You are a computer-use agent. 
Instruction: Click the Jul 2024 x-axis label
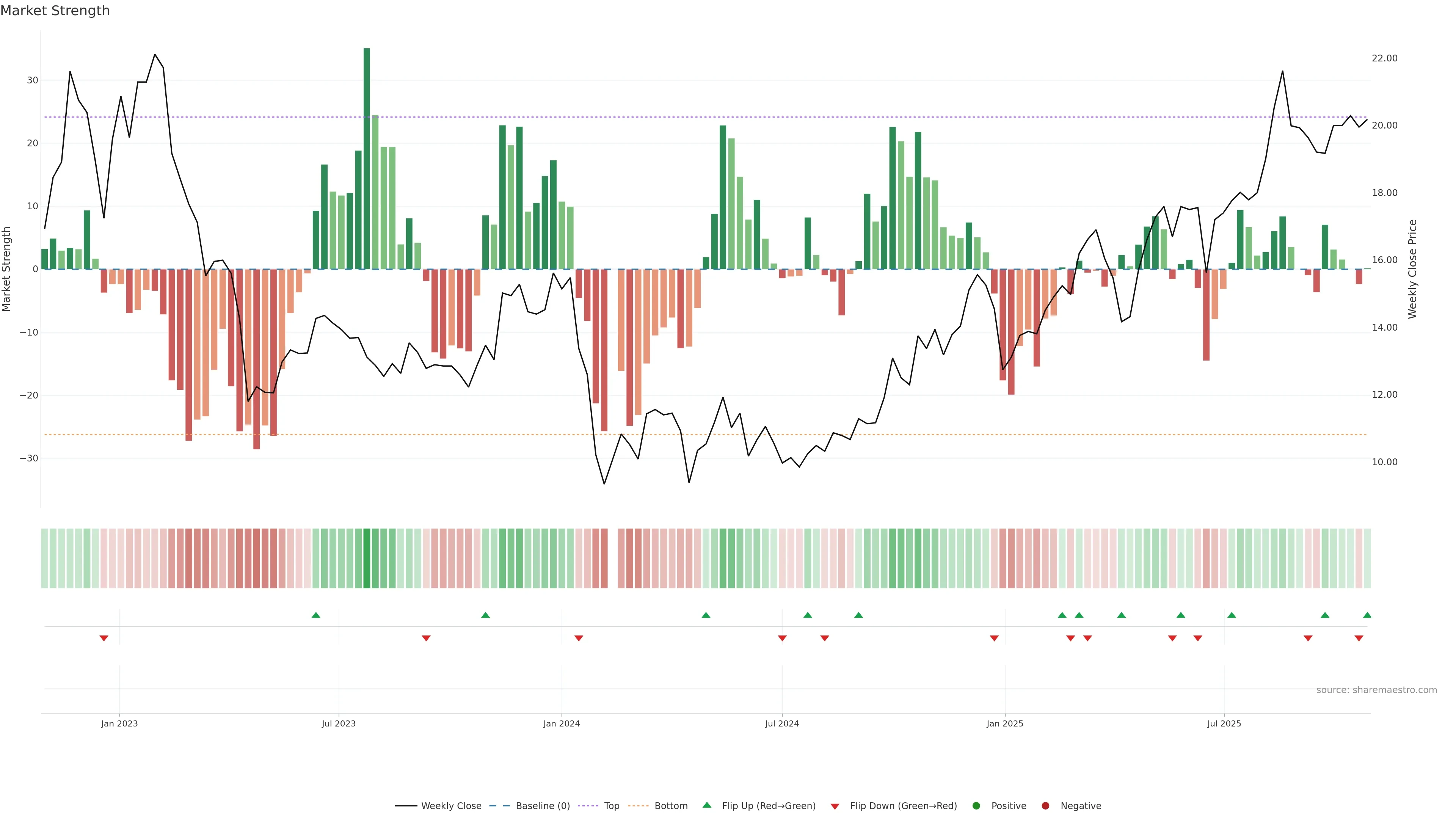point(782,723)
